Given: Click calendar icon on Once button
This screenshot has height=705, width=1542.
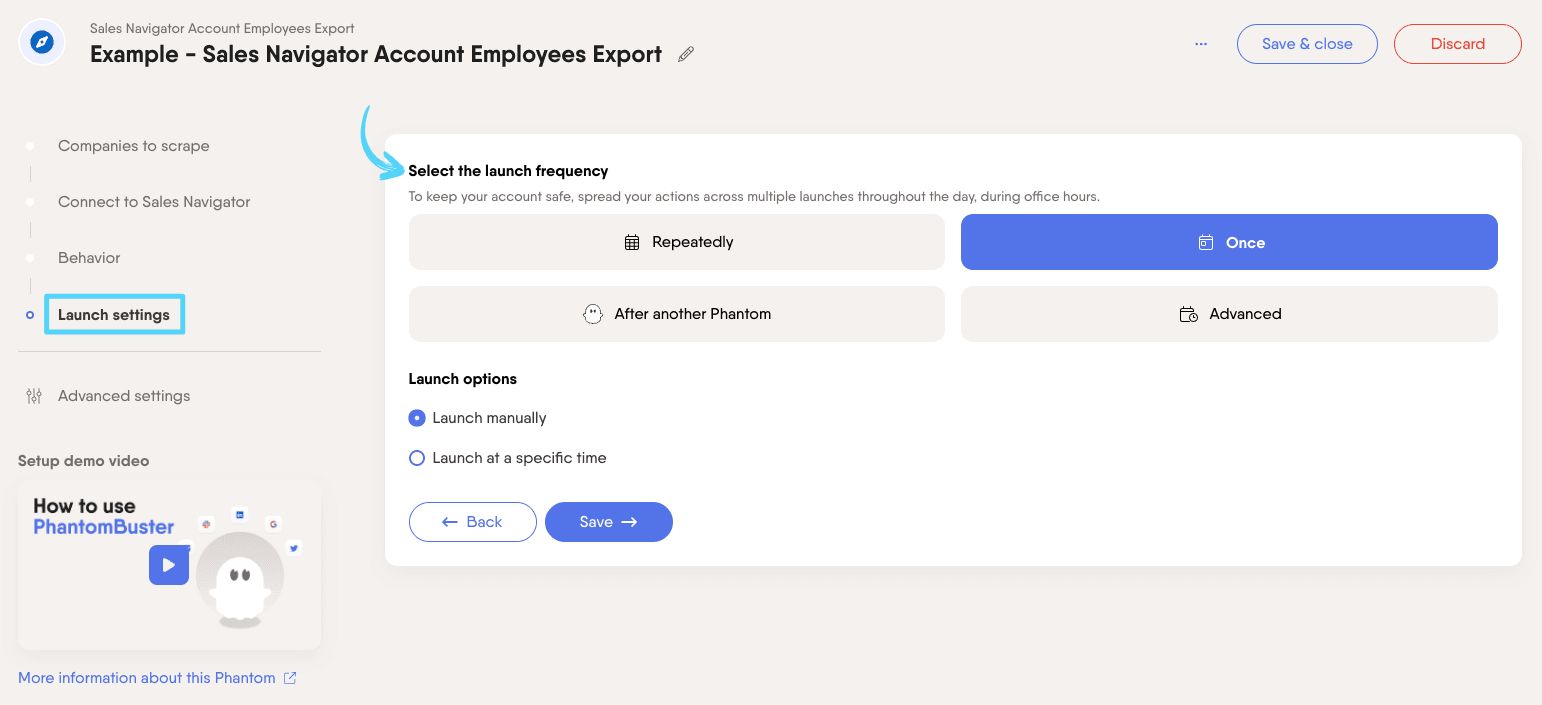Looking at the screenshot, I should 1206,243.
